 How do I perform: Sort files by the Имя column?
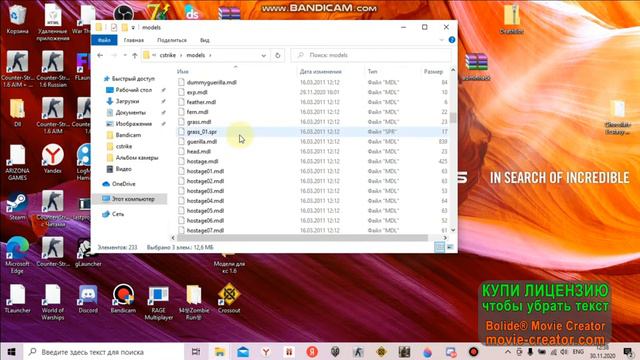pyautogui.click(x=183, y=71)
